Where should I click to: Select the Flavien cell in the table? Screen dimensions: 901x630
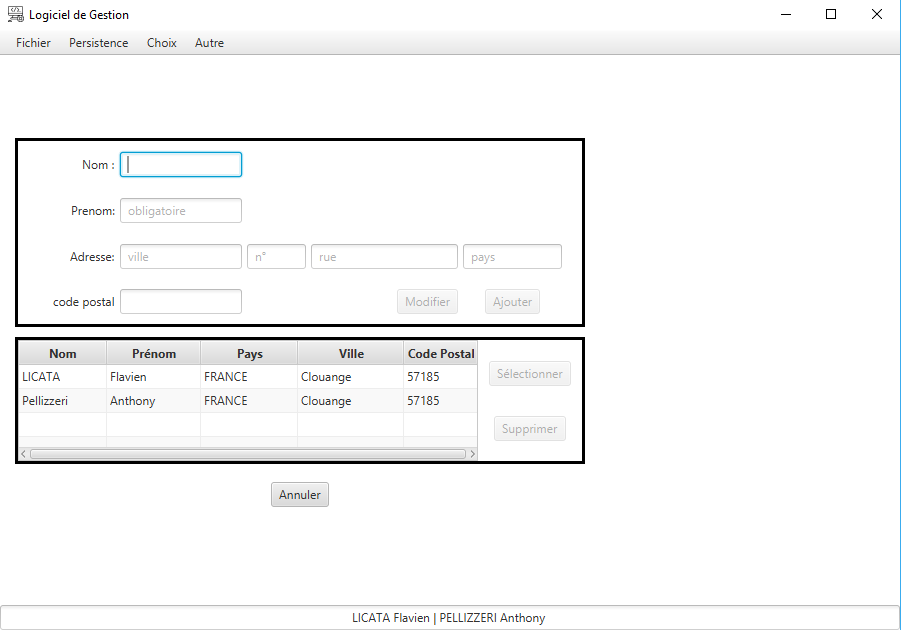(154, 377)
